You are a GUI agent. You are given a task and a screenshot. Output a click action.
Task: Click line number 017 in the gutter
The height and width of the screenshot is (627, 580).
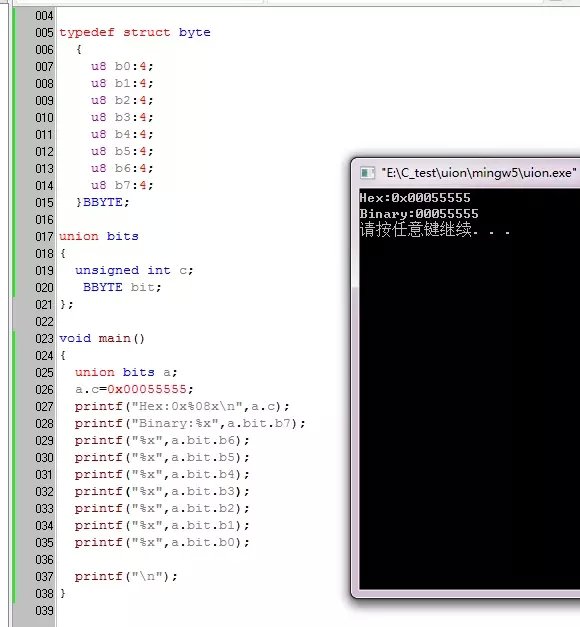[44, 236]
